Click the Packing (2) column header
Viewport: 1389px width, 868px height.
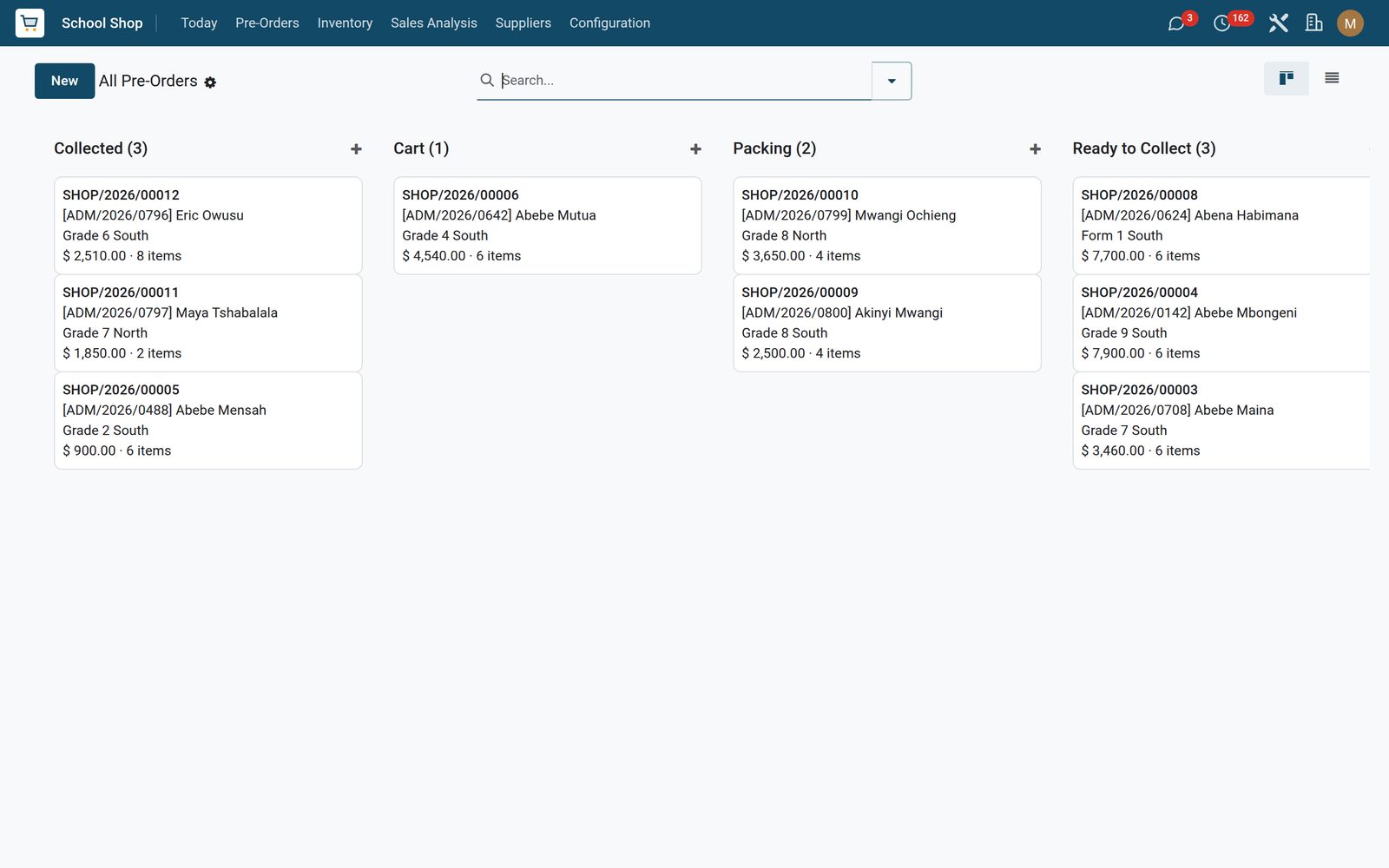774,148
